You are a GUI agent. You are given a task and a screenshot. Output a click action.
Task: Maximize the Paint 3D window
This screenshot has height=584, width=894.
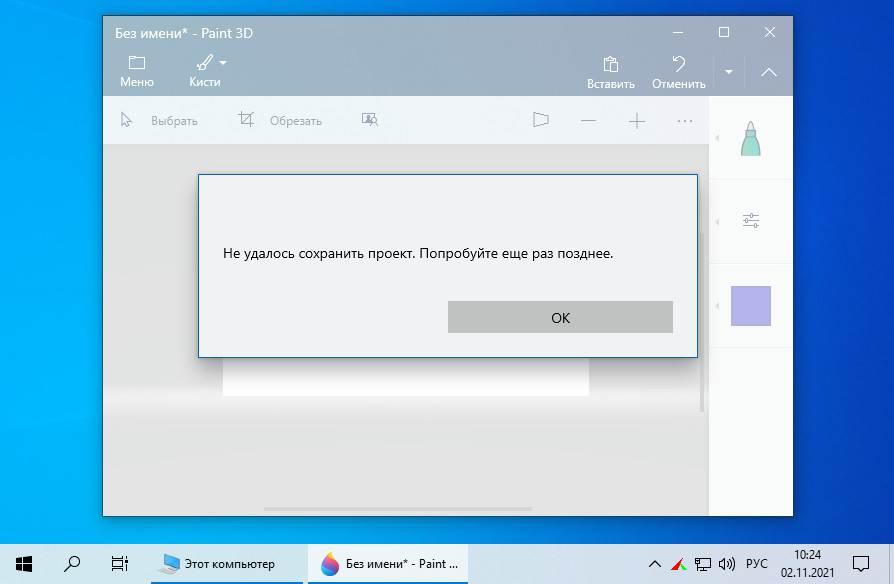tap(724, 32)
